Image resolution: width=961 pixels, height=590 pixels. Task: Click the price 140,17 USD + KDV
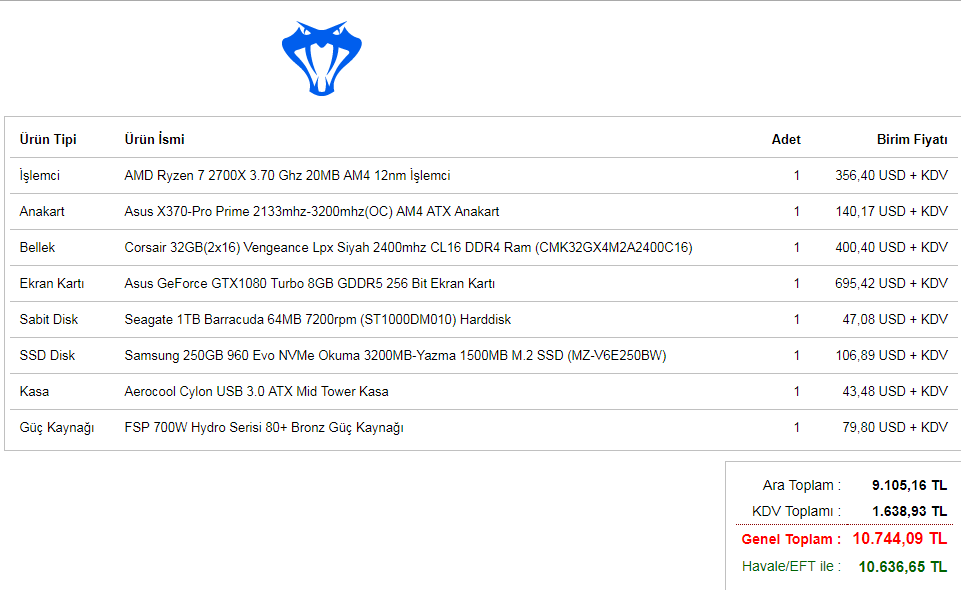pos(891,211)
